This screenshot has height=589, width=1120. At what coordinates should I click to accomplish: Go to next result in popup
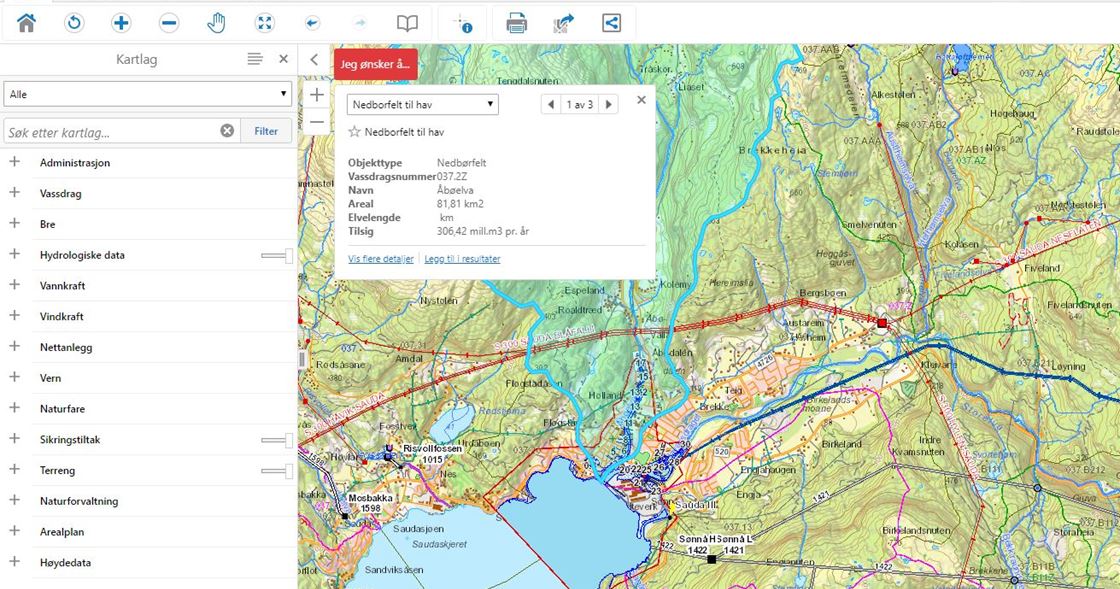click(x=609, y=104)
